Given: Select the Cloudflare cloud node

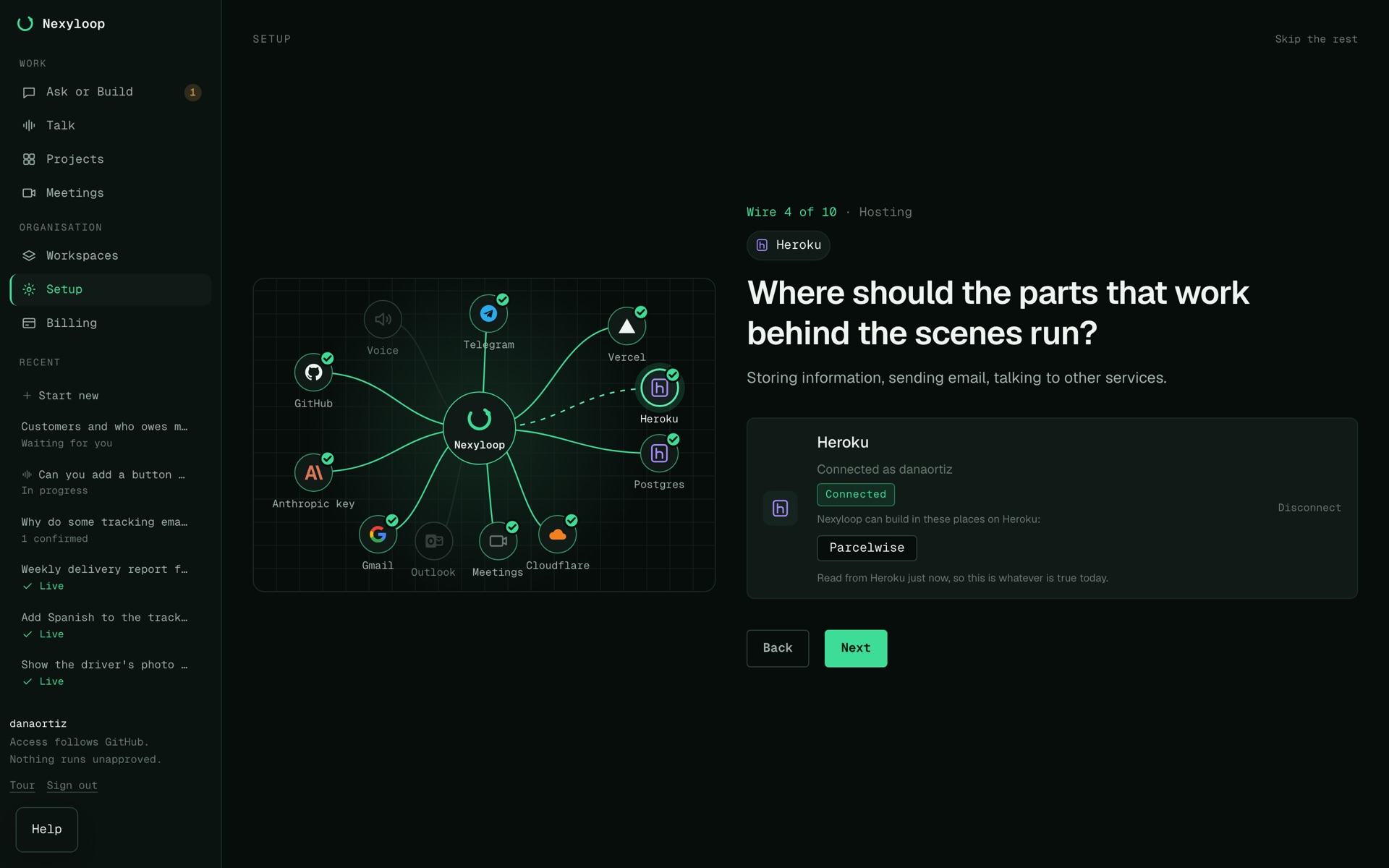Looking at the screenshot, I should (x=557, y=535).
